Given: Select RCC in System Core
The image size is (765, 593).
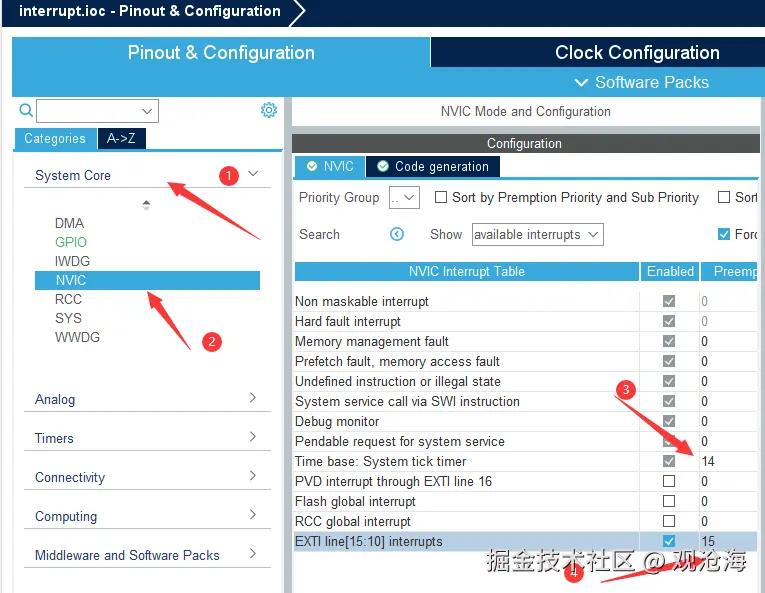Looking at the screenshot, I should pos(68,299).
